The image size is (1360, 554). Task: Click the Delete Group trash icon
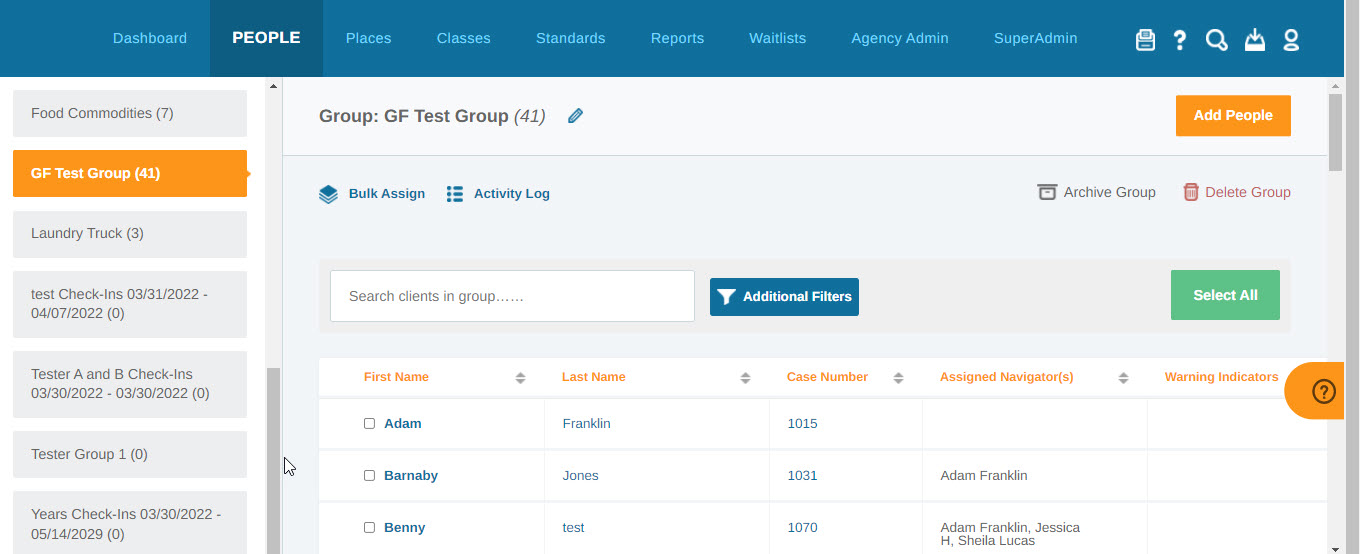pyautogui.click(x=1191, y=192)
